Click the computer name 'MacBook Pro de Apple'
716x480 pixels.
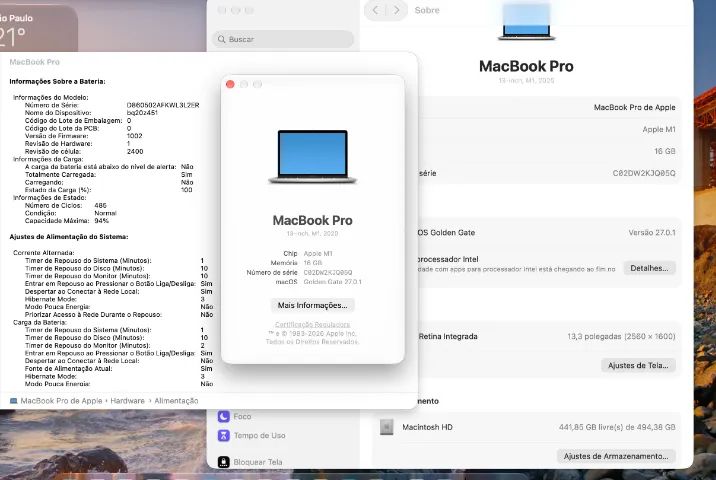pyautogui.click(x=634, y=107)
